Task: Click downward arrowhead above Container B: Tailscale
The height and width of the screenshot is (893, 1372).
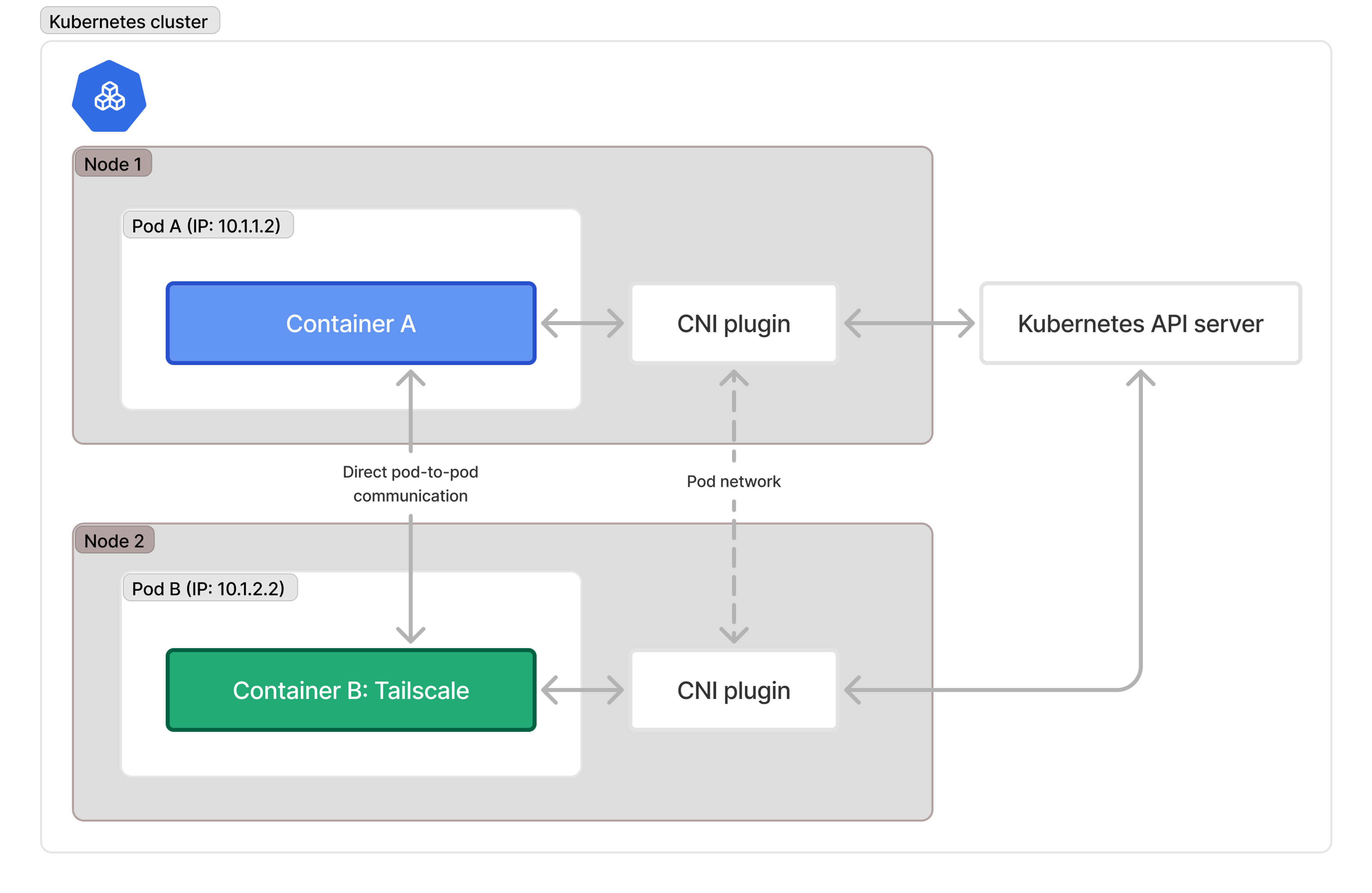Action: pyautogui.click(x=411, y=635)
